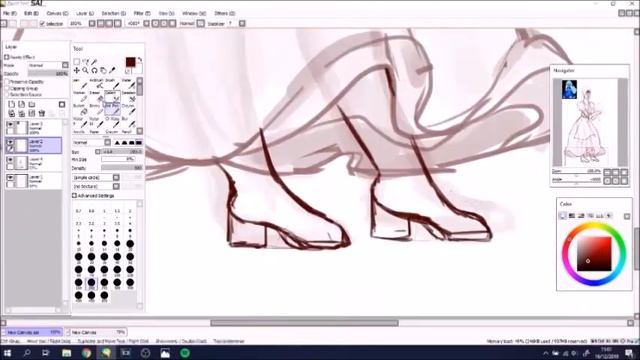Hide the top layer's eye icon
640x360 pixels.
[10, 124]
